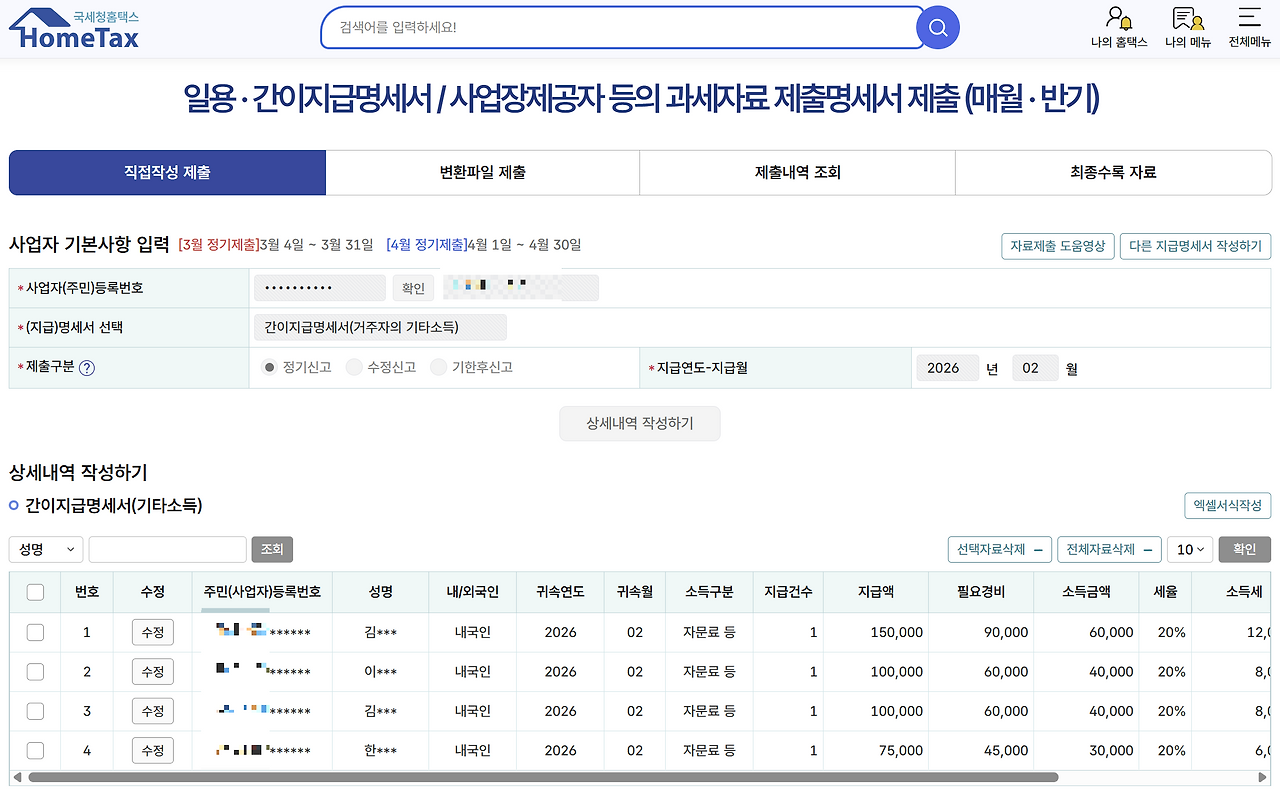Click 전체자료삭제 button
The image size is (1280, 792).
point(1109,549)
